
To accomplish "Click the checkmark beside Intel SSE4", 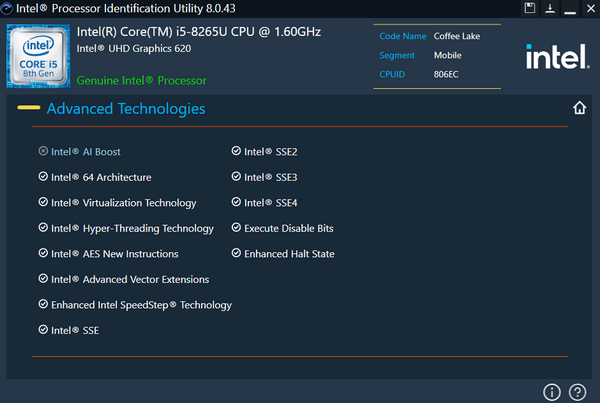I will [236, 203].
